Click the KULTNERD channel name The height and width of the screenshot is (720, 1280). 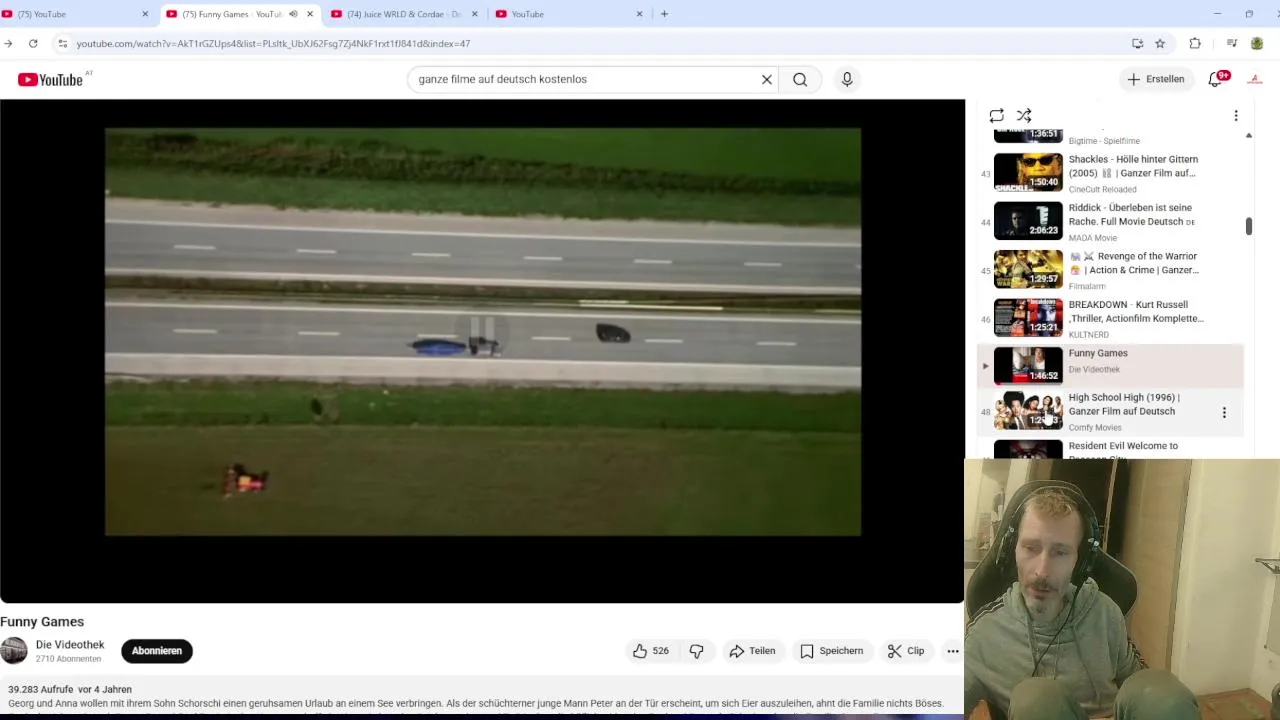tap(1088, 335)
